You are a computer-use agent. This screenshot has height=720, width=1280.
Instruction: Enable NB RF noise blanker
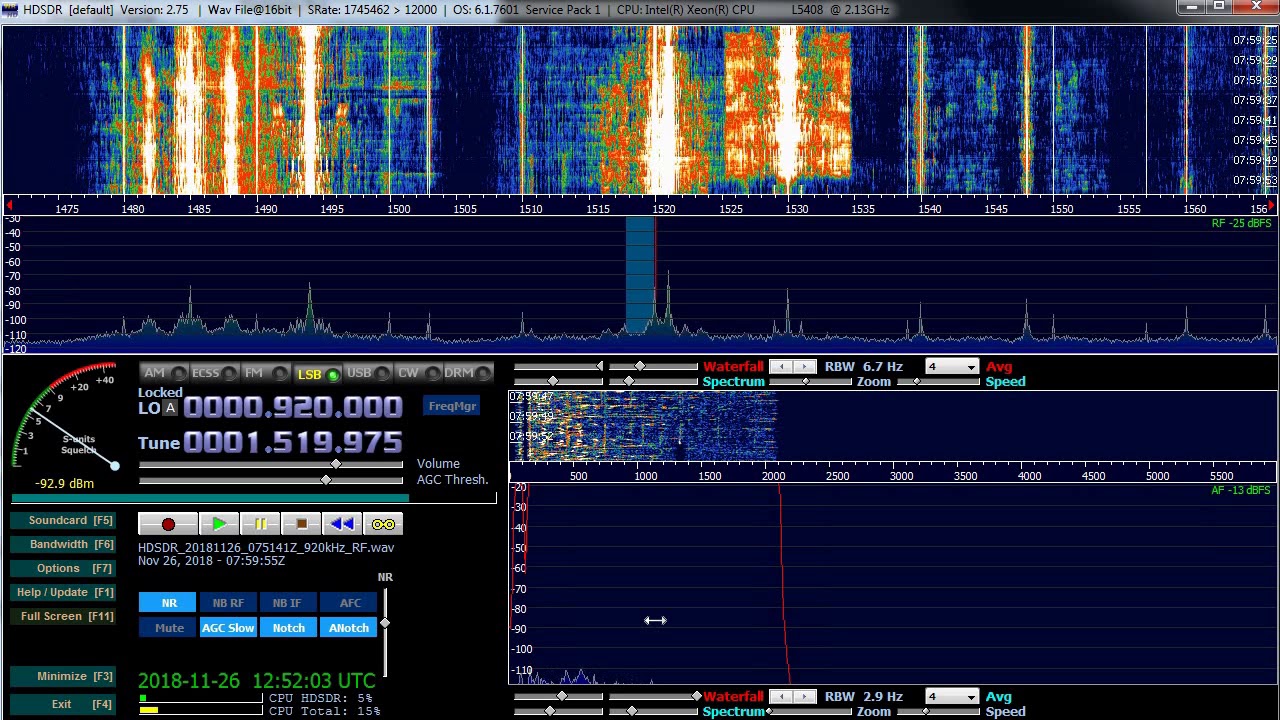(x=228, y=603)
